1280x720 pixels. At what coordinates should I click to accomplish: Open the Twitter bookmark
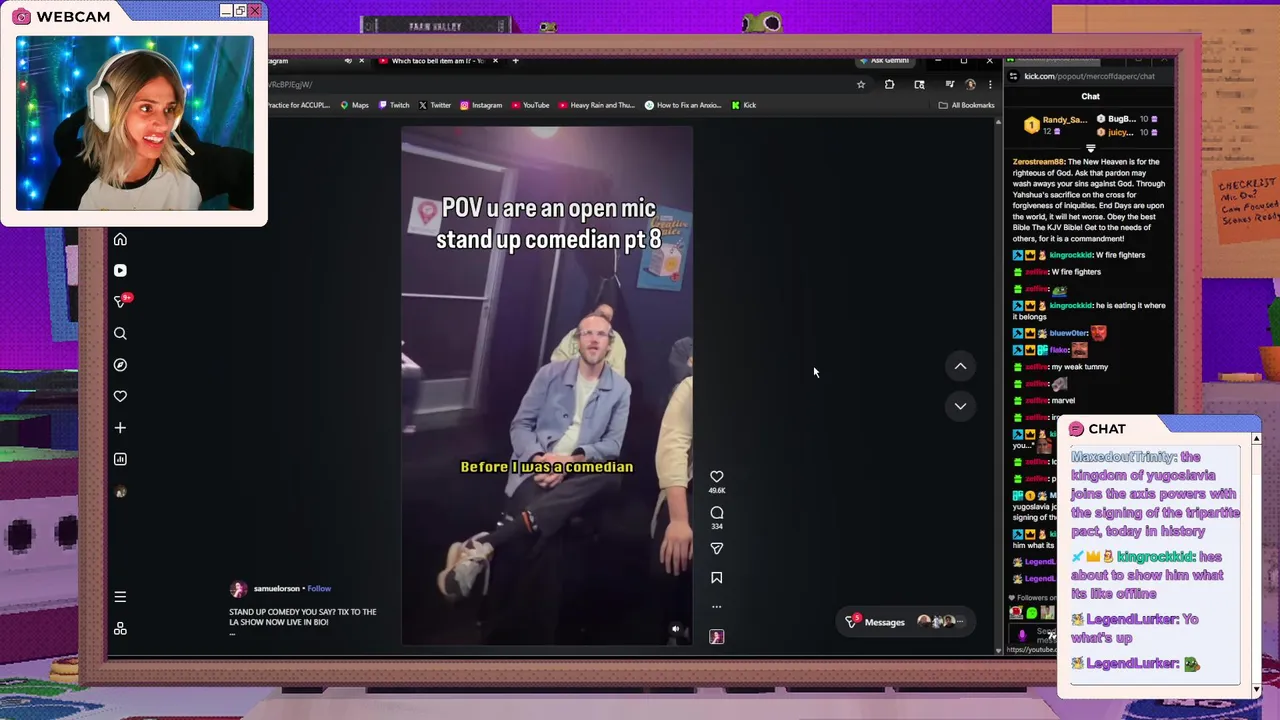(x=434, y=105)
